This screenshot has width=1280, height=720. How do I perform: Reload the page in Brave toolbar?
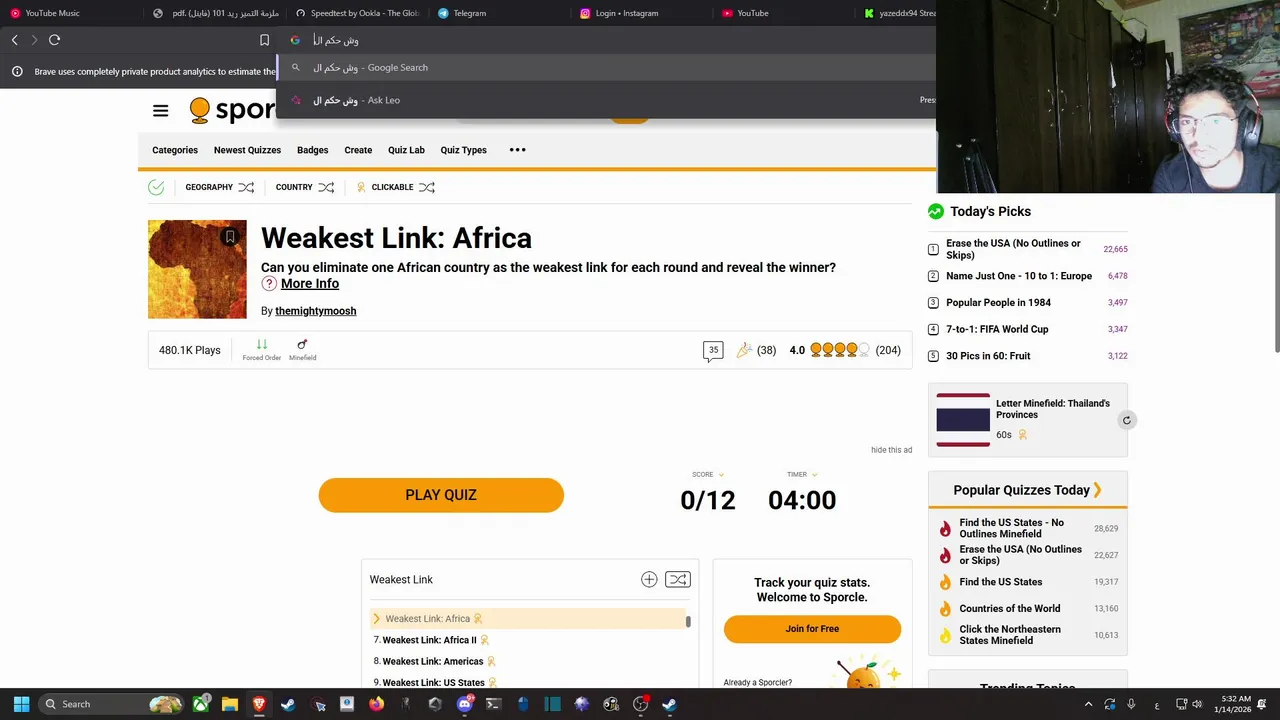[x=54, y=40]
